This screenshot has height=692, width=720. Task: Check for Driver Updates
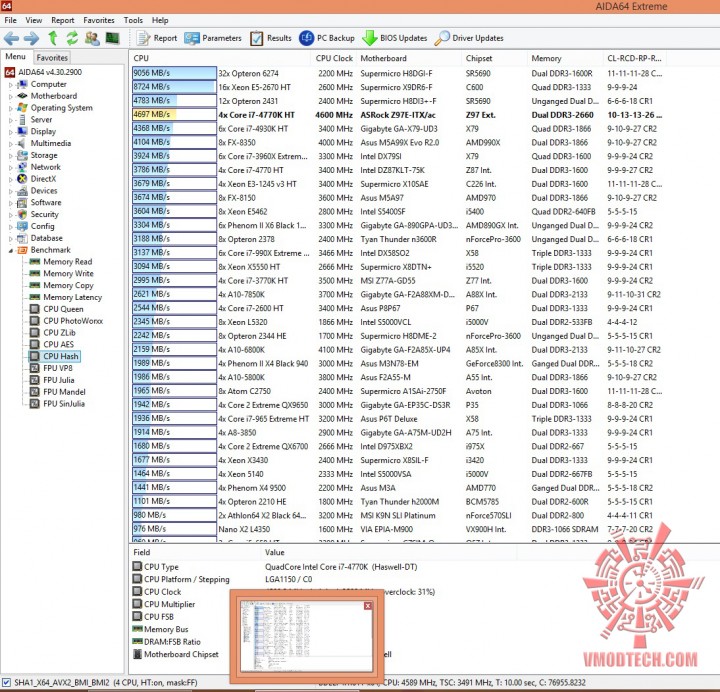pyautogui.click(x=469, y=38)
